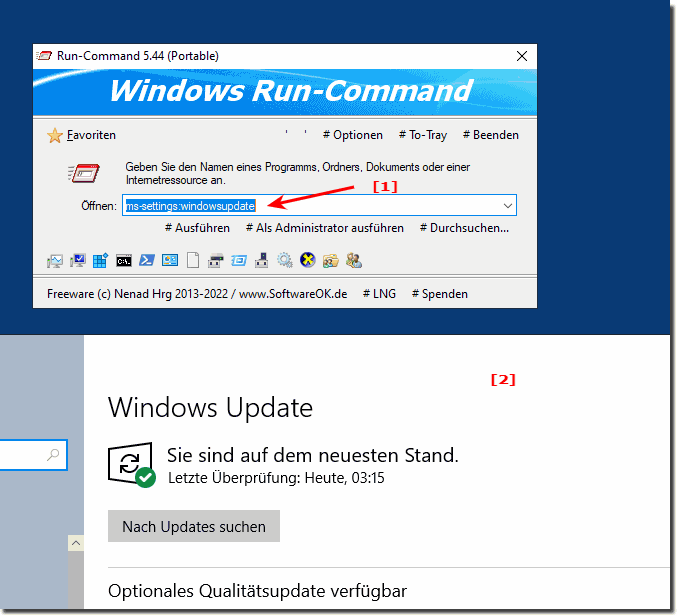
Task: Click # To-Tray
Action: coord(423,135)
